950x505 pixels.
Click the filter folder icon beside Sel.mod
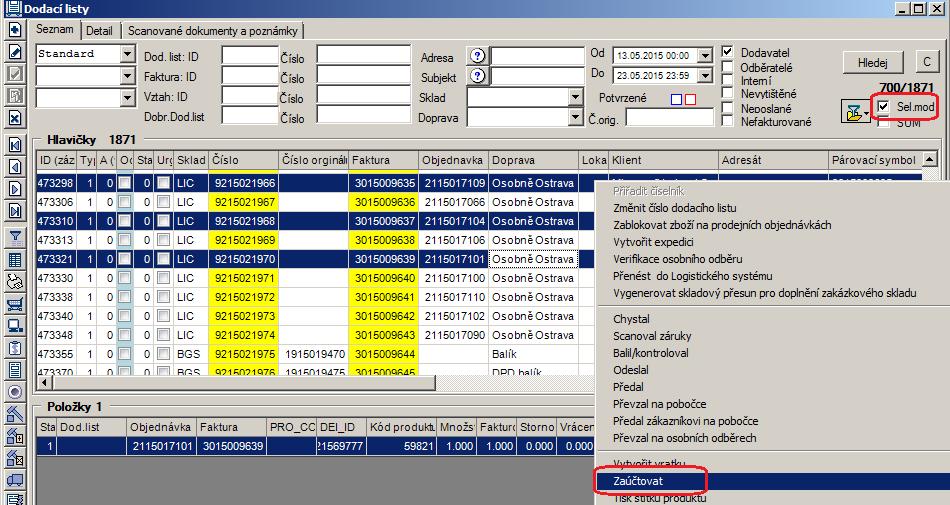pos(854,113)
